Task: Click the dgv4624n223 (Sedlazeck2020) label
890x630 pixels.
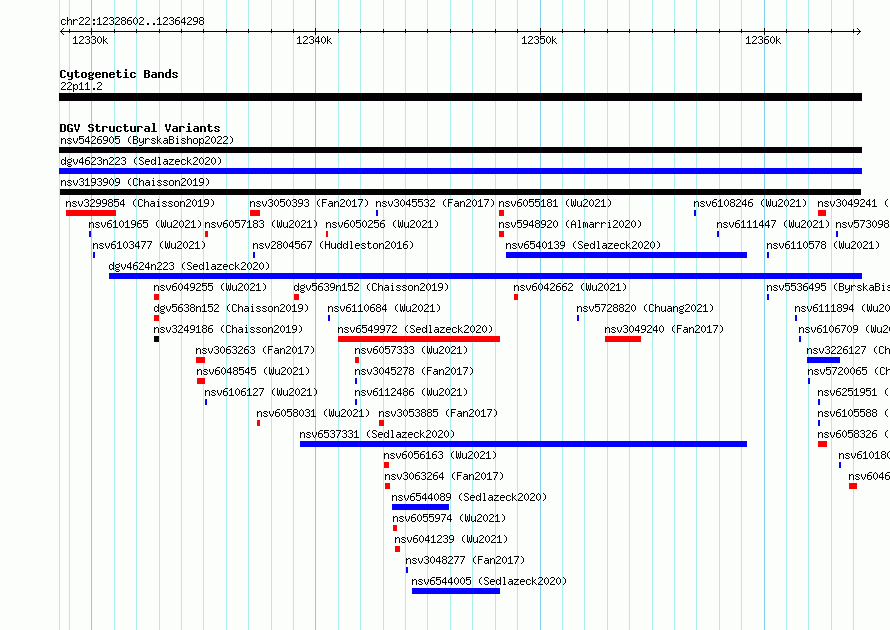Action: pyautogui.click(x=189, y=266)
